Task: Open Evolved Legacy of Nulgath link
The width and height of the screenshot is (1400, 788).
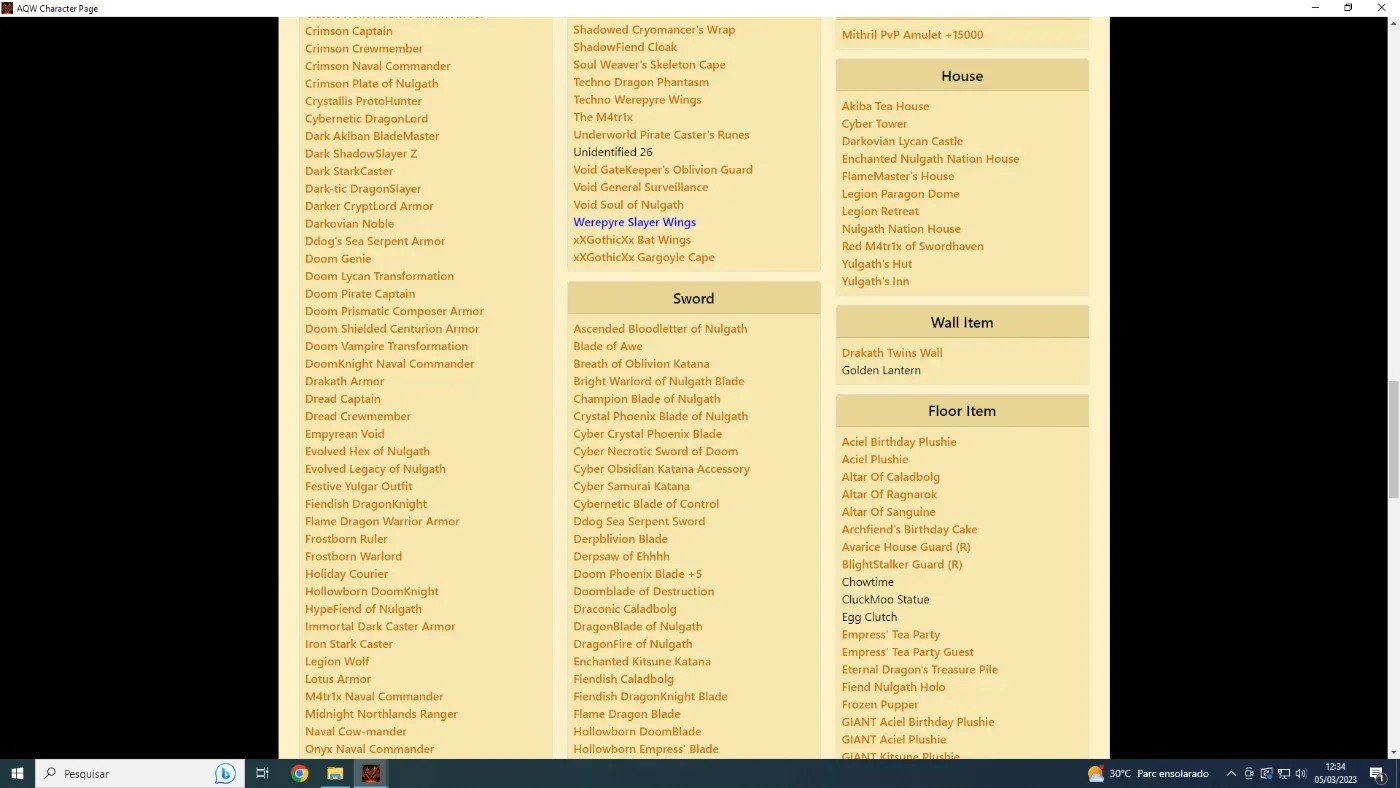Action: (x=375, y=469)
